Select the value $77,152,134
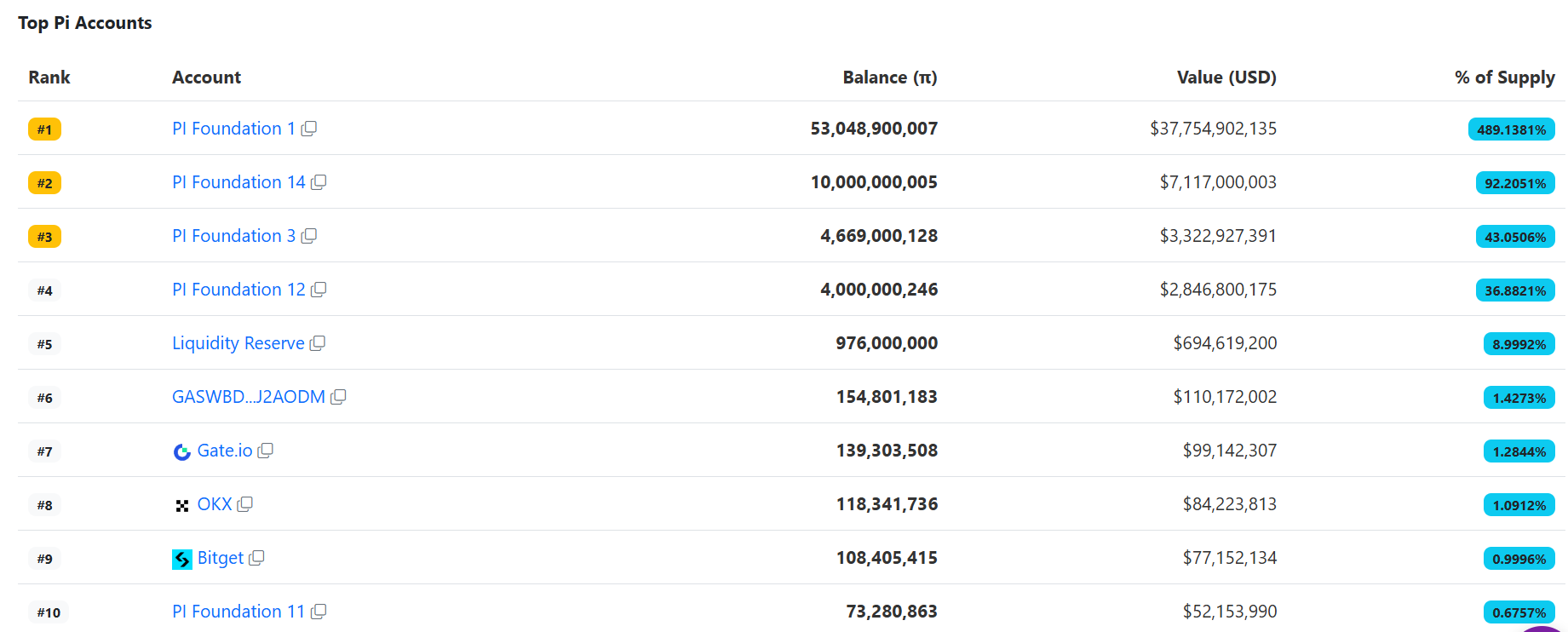 pos(1230,558)
